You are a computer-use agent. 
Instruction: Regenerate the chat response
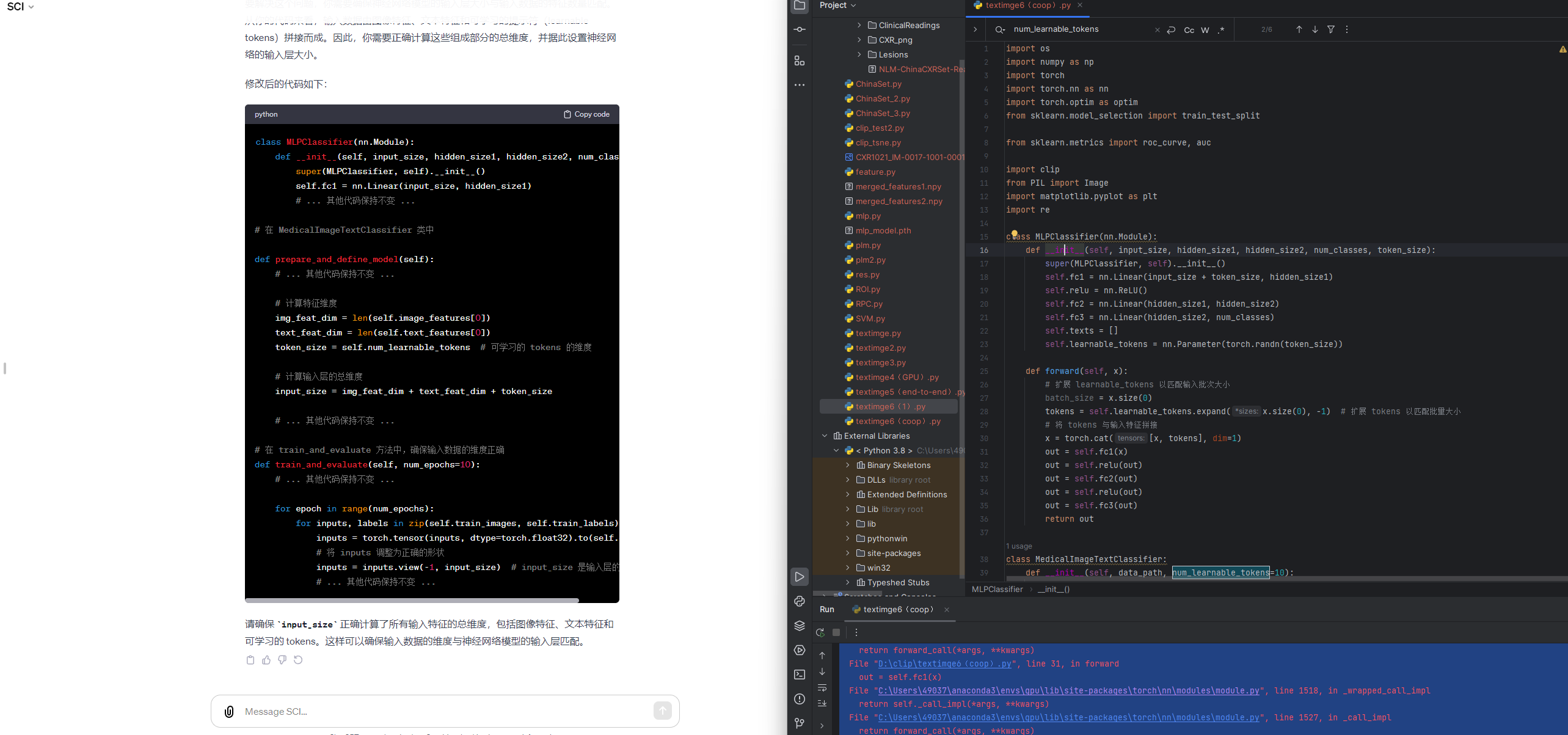point(298,660)
